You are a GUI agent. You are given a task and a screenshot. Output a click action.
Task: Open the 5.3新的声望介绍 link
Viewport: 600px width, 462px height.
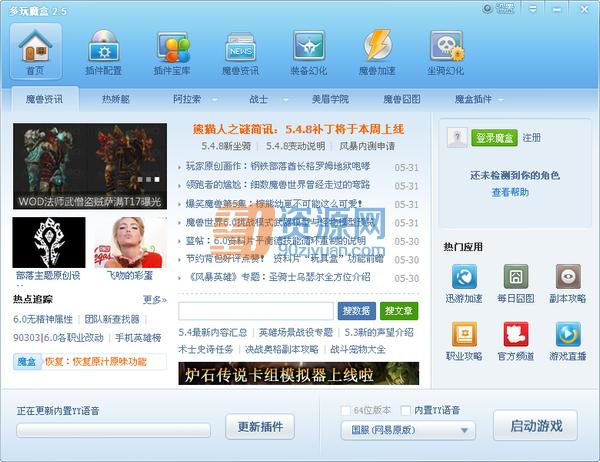[379, 332]
